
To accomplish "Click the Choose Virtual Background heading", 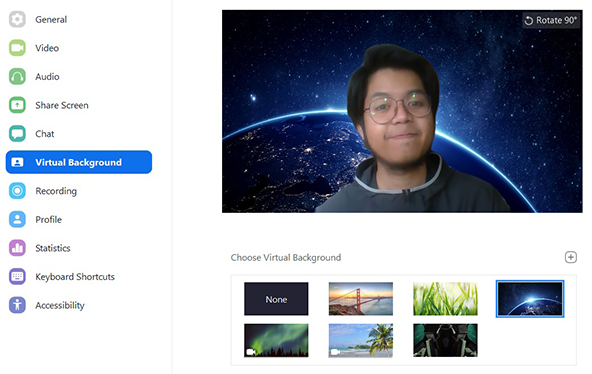I will click(286, 258).
